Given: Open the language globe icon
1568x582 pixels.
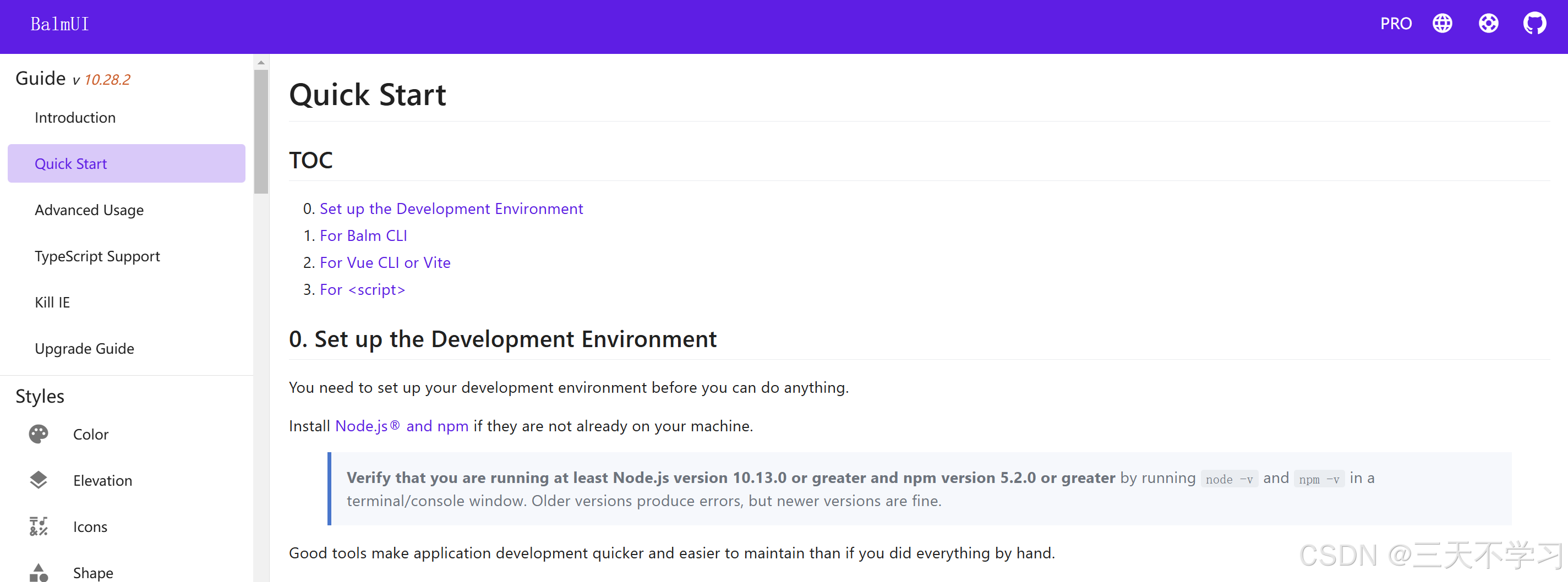Looking at the screenshot, I should pos(1442,24).
